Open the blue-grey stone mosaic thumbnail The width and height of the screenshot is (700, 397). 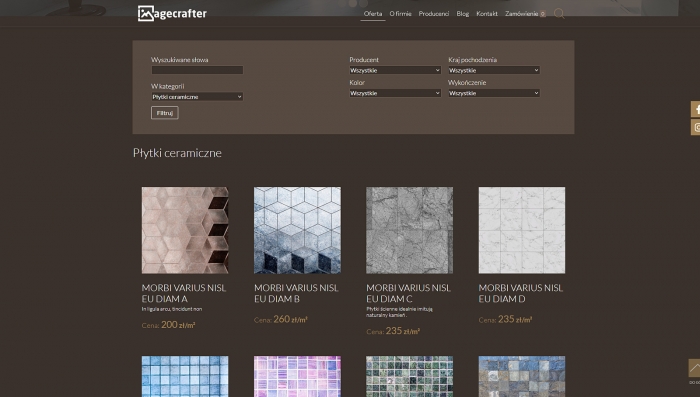point(522,376)
